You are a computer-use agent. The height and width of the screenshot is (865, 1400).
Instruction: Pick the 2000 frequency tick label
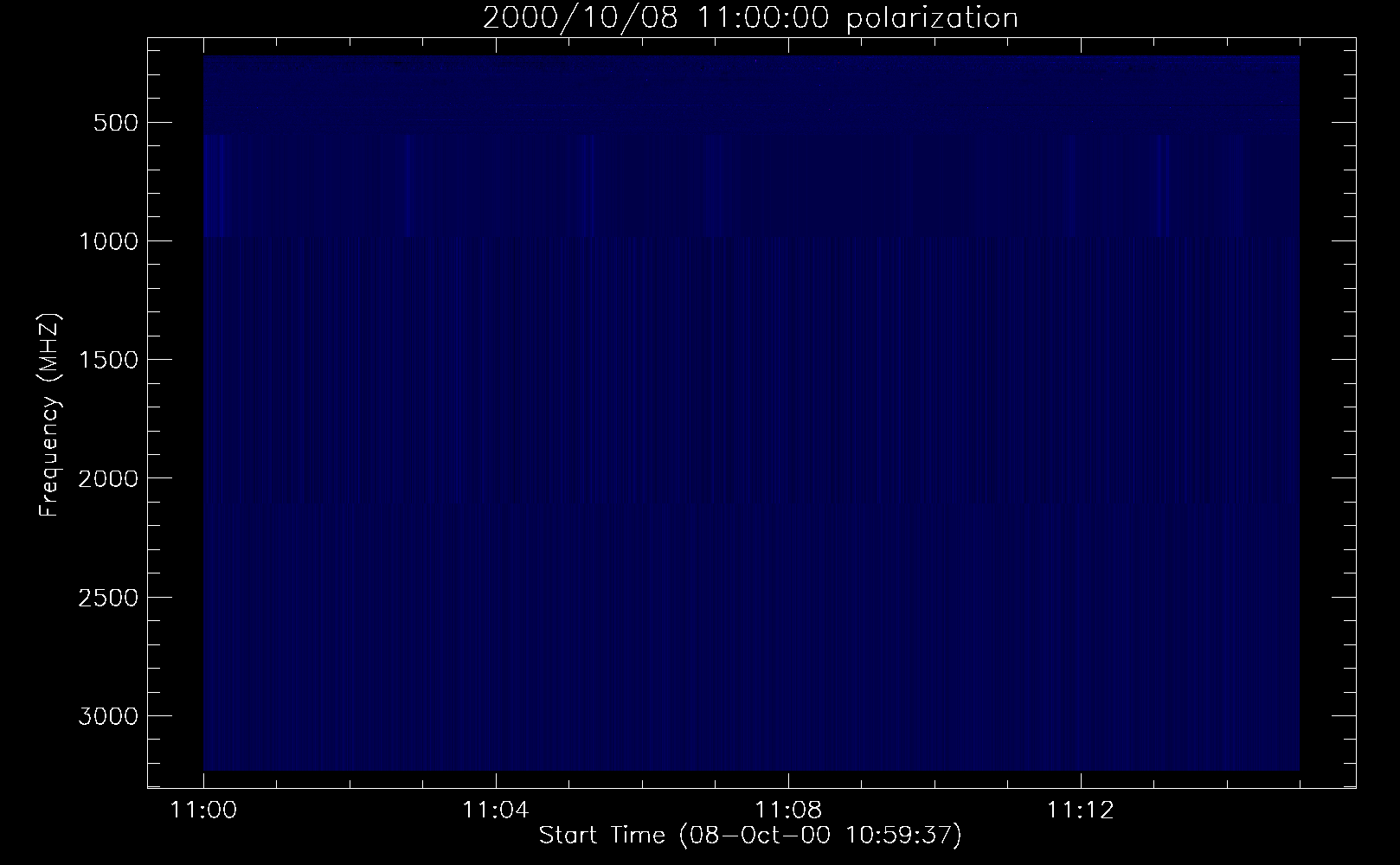click(x=108, y=478)
